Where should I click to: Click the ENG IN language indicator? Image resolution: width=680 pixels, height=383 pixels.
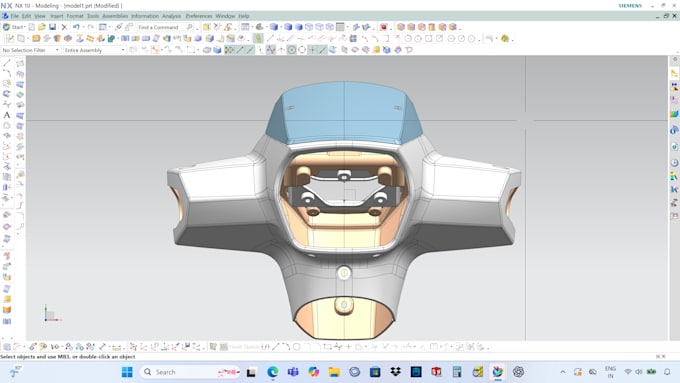[x=610, y=372]
